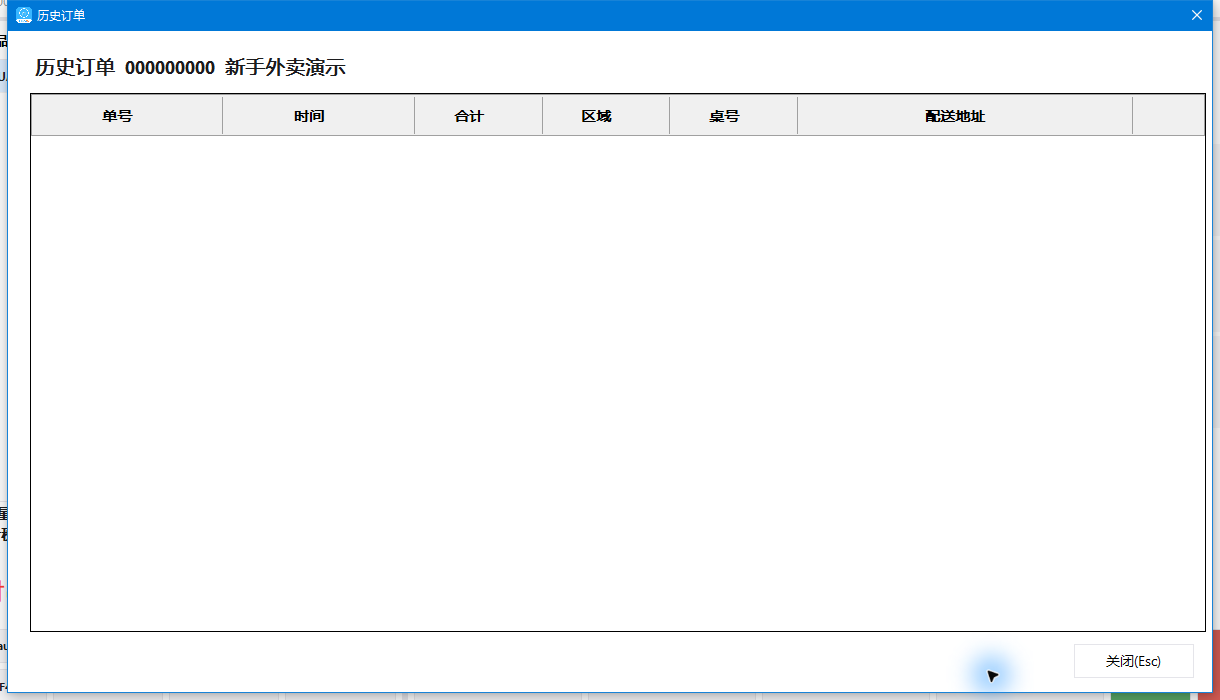The height and width of the screenshot is (700, 1220).
Task: Close the 历史订单 window with X
Action: (x=1196, y=15)
